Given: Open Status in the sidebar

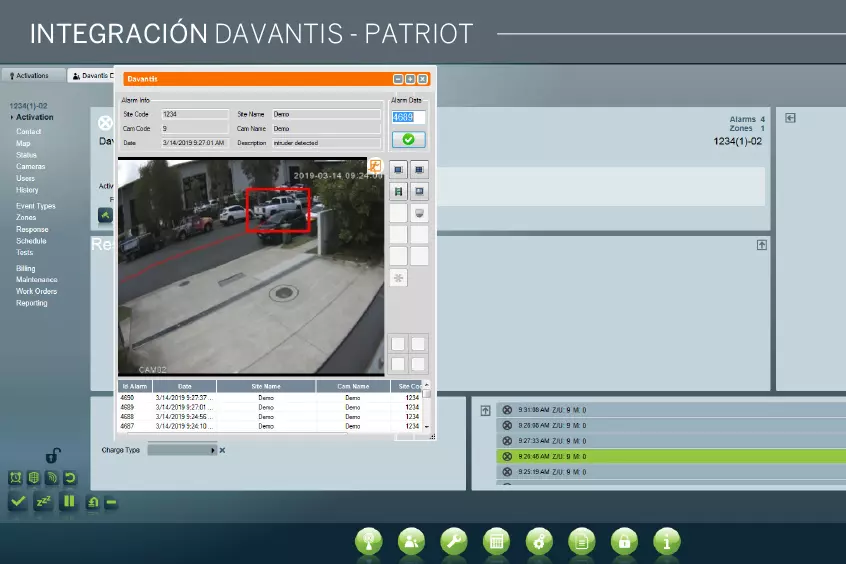Looking at the screenshot, I should 26,155.
